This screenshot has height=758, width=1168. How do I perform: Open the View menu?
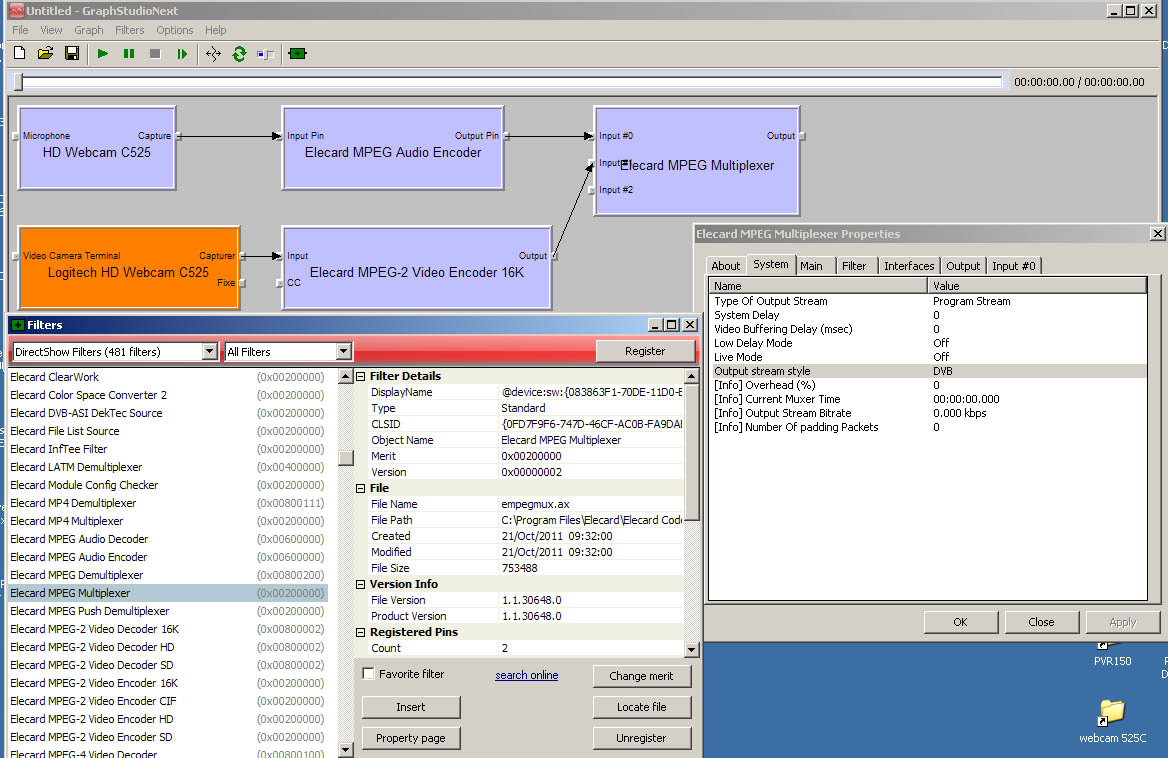coord(51,30)
